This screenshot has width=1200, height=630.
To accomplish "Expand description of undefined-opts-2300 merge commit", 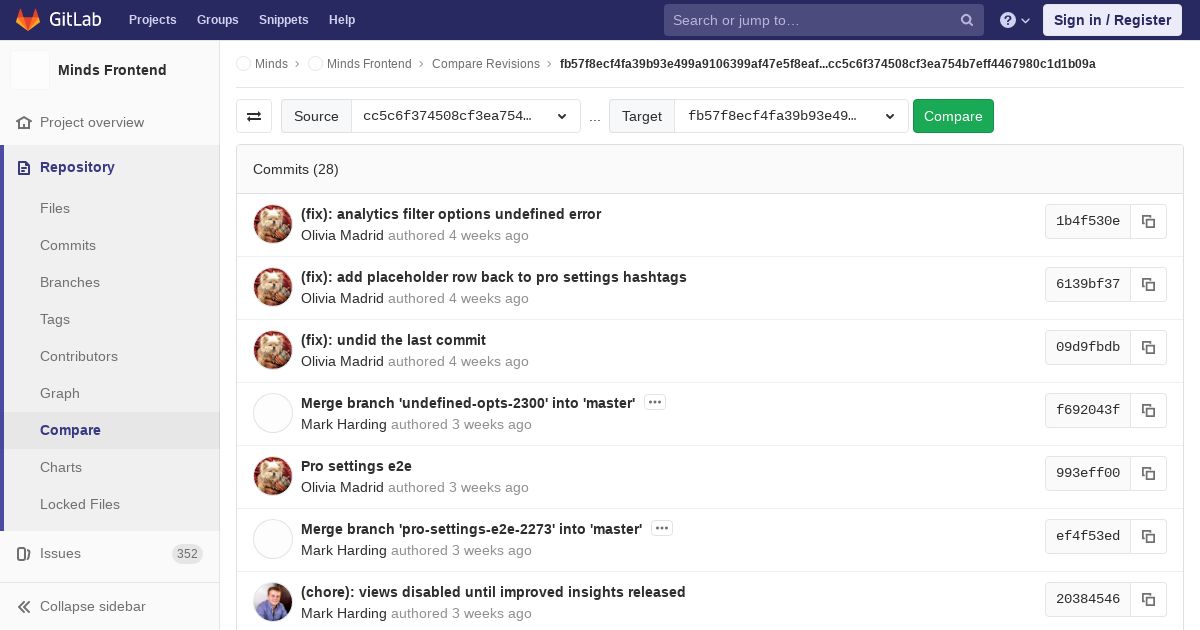I will click(655, 402).
